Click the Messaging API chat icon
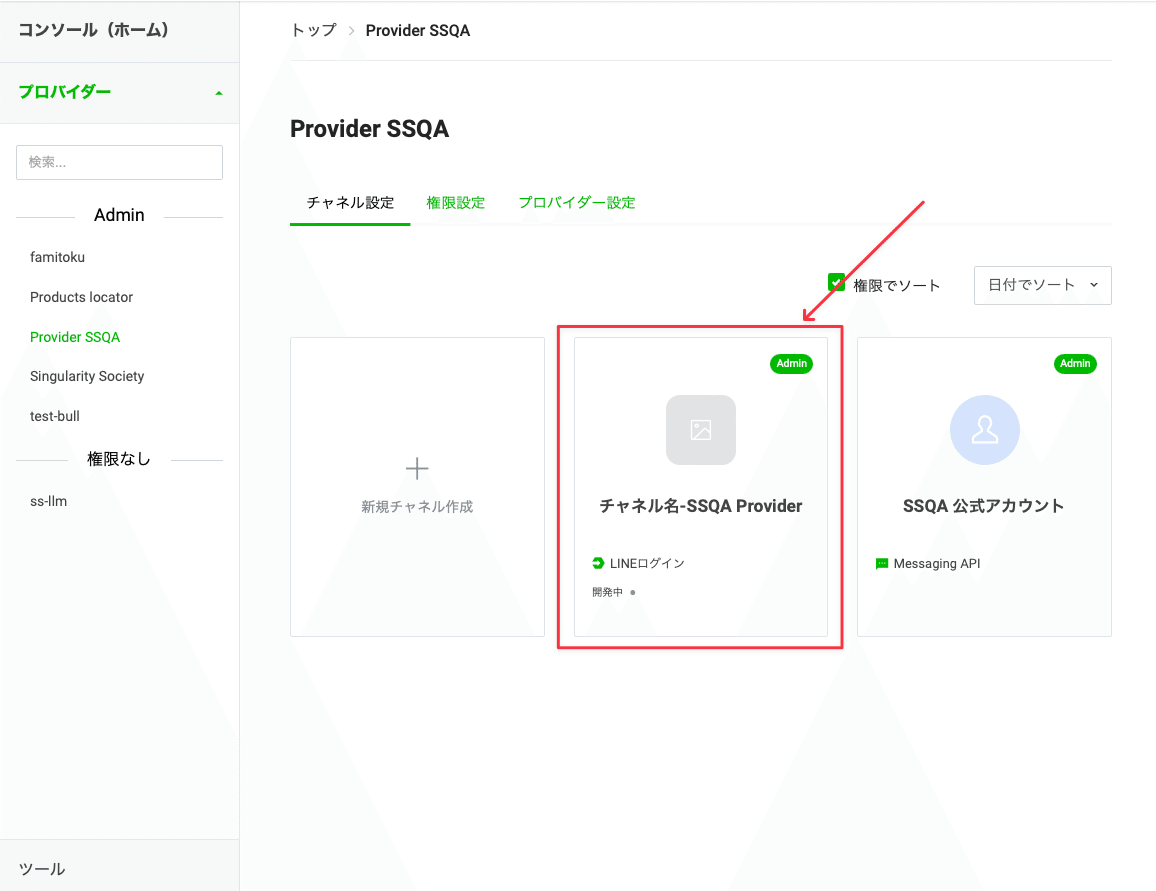Viewport: 1156px width, 891px height. coord(882,564)
